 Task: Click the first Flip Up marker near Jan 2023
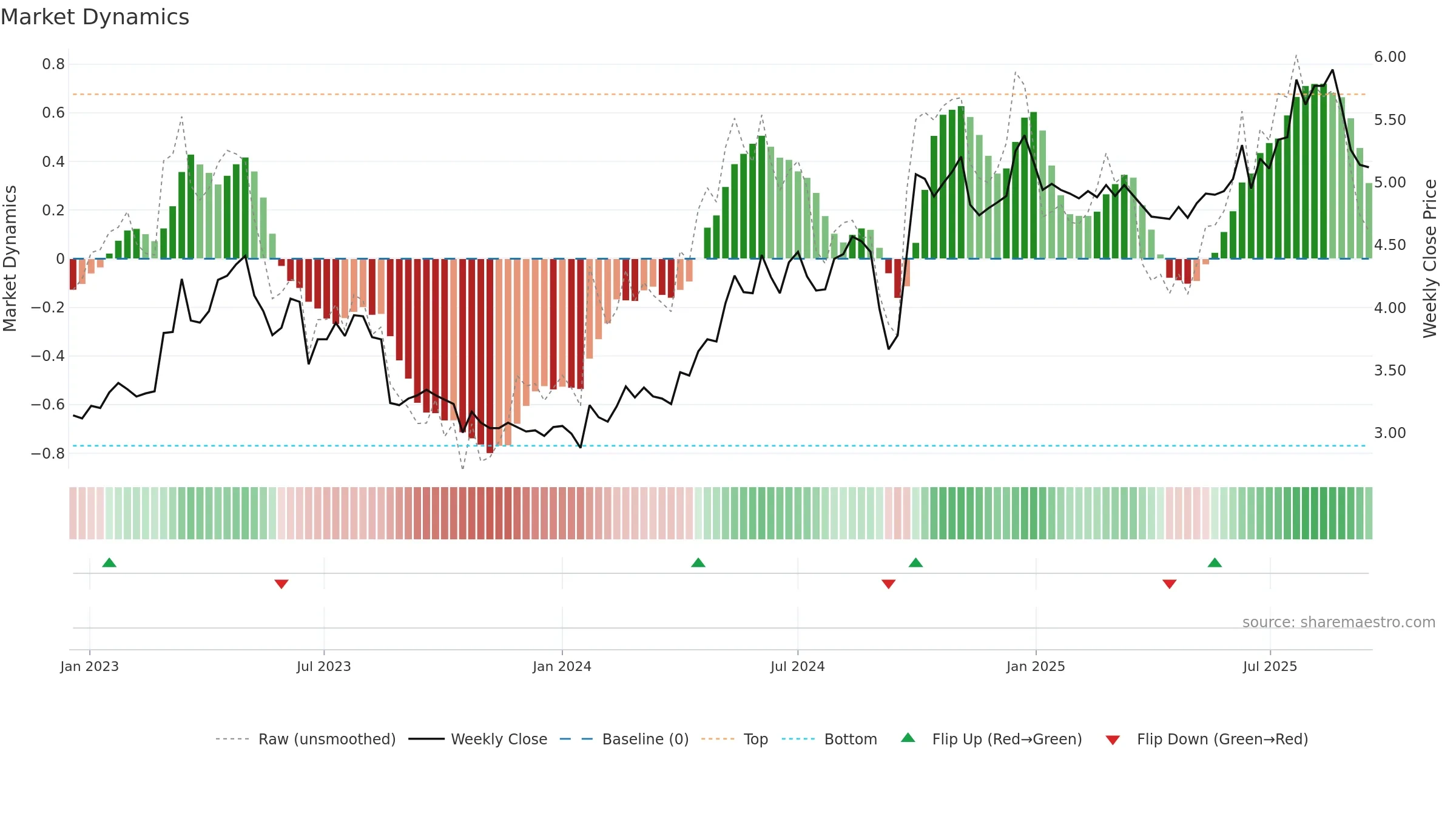[109, 562]
